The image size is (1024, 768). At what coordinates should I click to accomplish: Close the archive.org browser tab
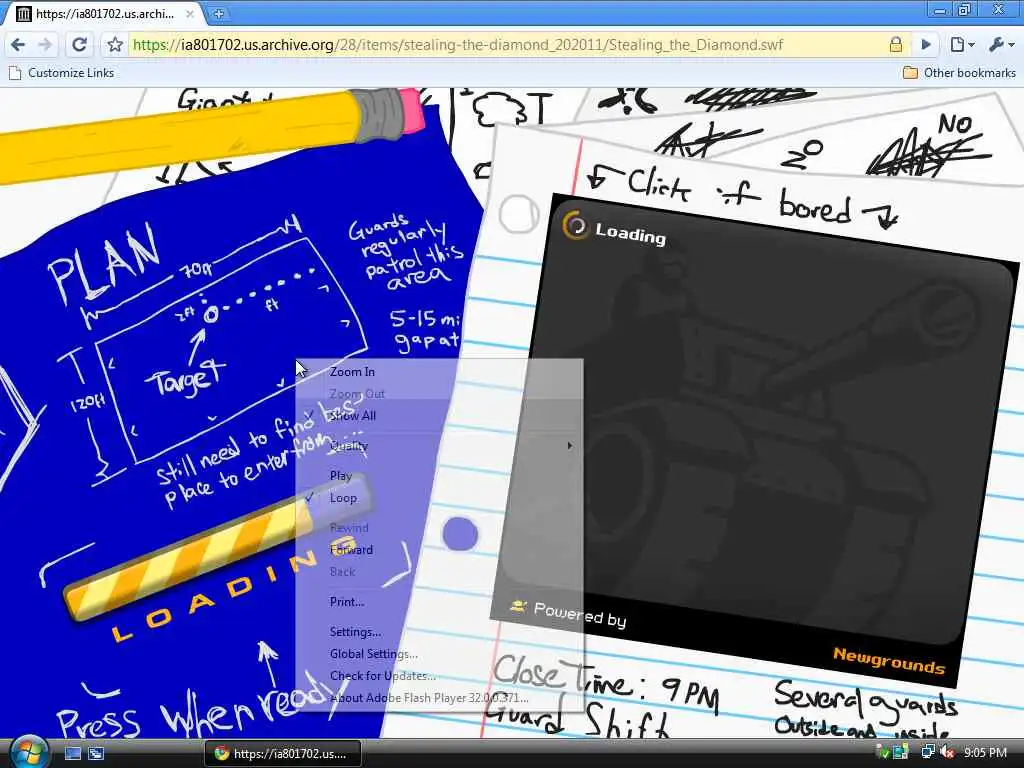click(x=189, y=13)
